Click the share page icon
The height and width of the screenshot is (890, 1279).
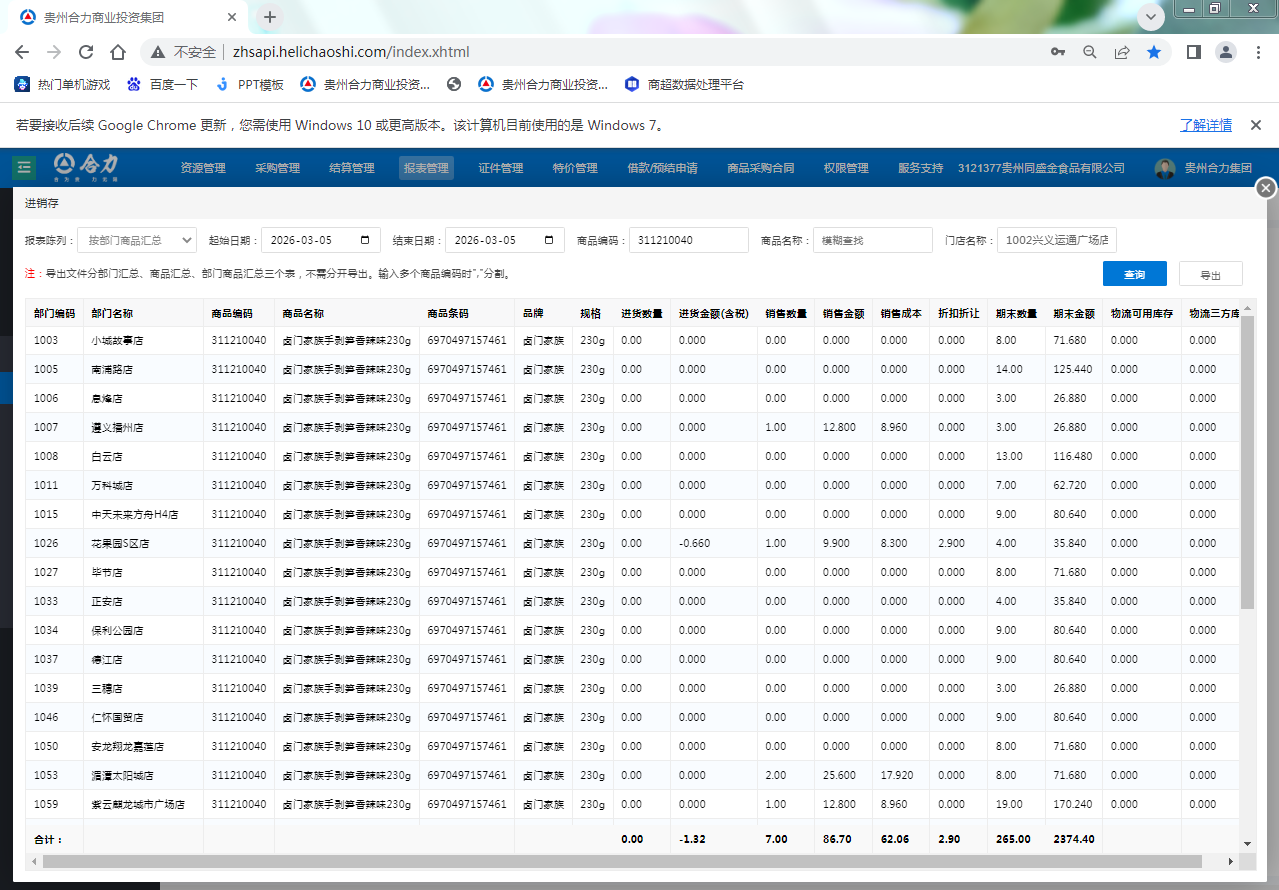pos(1122,52)
